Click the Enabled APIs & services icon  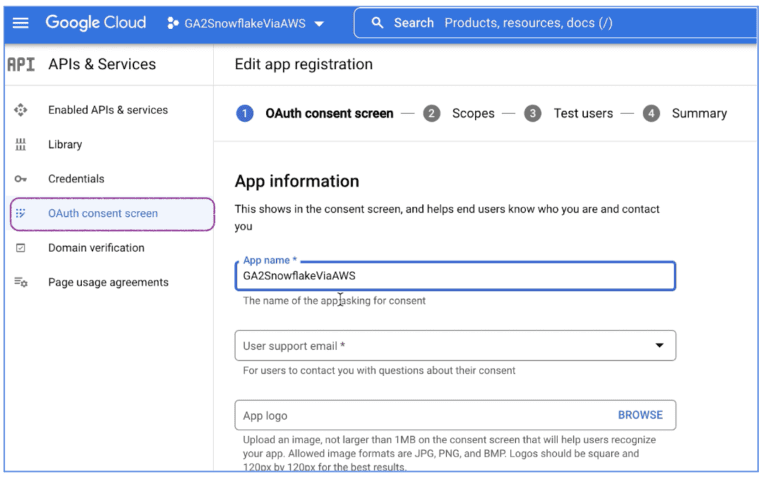coord(21,110)
